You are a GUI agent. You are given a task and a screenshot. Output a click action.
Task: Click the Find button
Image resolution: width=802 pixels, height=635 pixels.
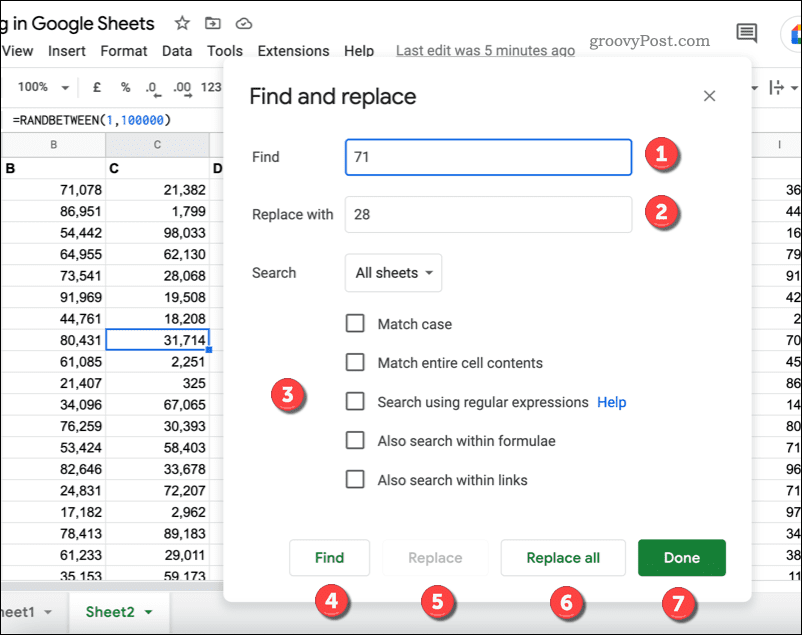(x=329, y=558)
